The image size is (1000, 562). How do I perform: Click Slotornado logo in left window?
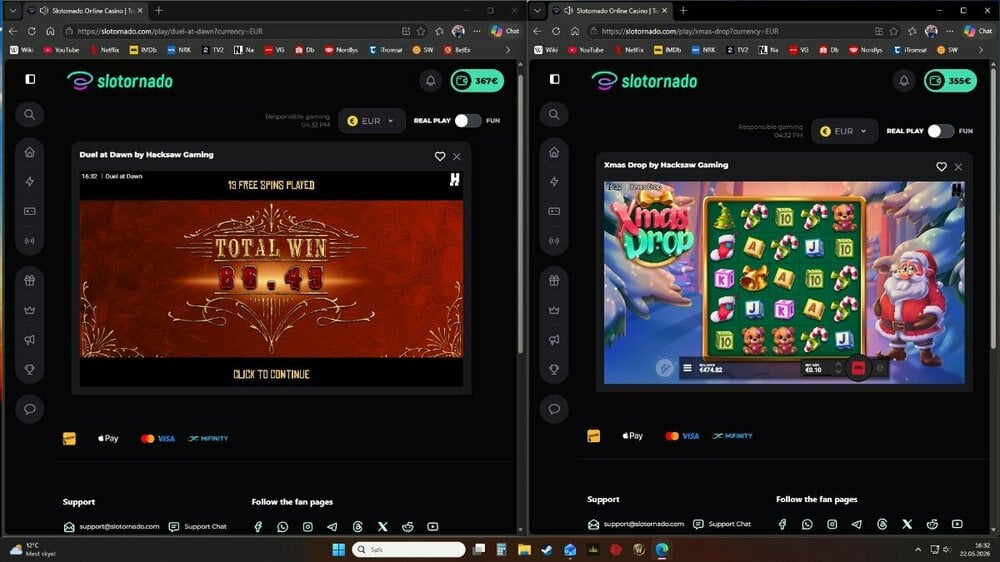click(x=120, y=81)
